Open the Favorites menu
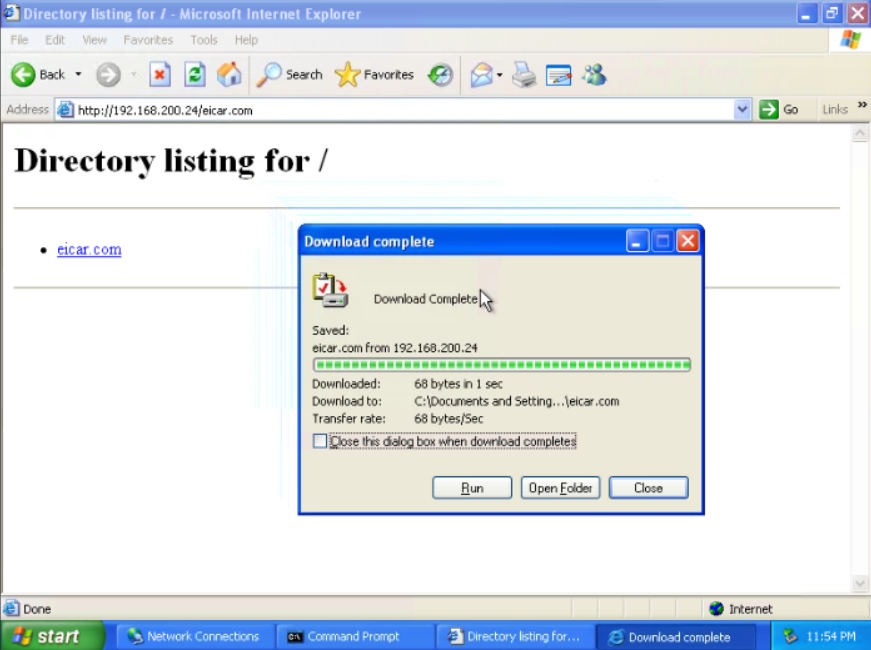Image resolution: width=871 pixels, height=650 pixels. tap(148, 40)
